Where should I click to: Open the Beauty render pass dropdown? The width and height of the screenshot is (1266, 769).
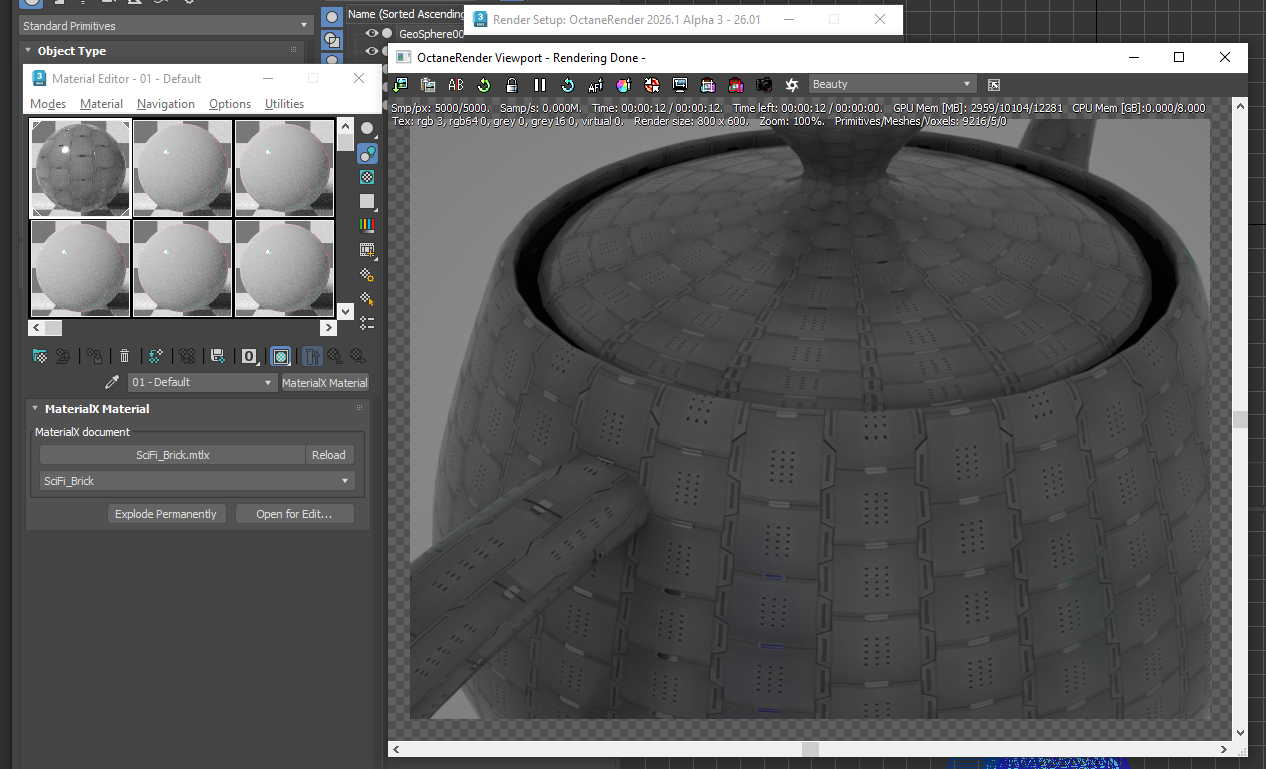[892, 85]
